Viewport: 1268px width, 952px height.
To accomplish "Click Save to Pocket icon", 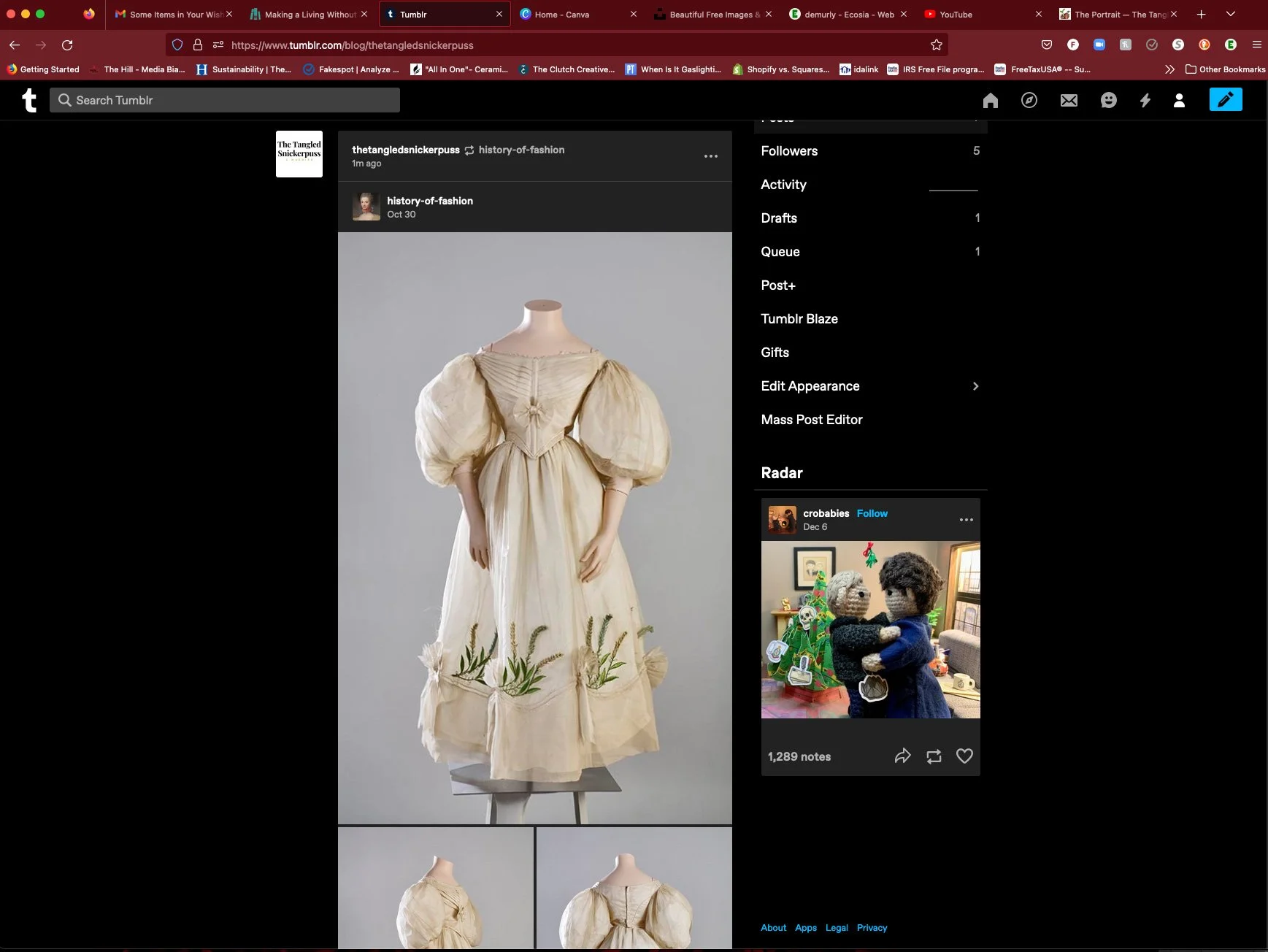I will click(1047, 45).
